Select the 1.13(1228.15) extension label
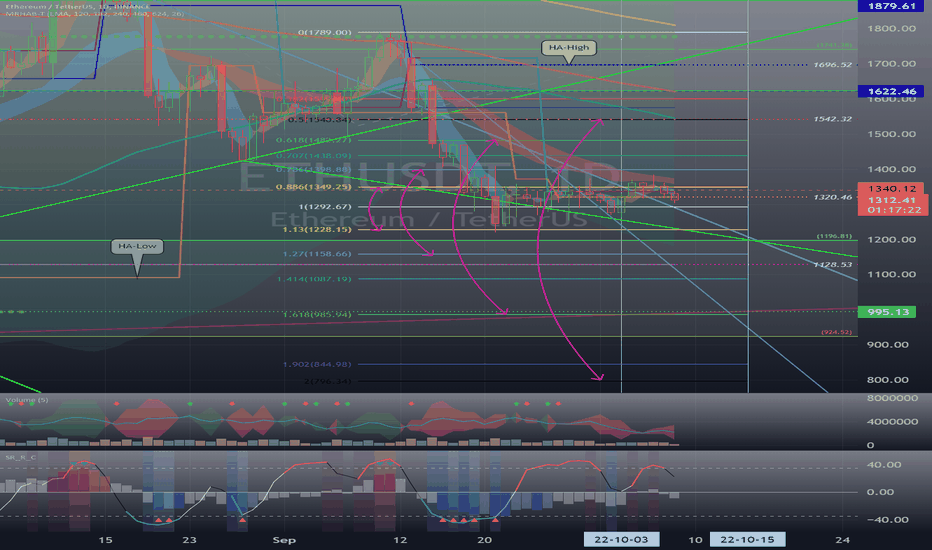Image resolution: width=932 pixels, height=550 pixels. pyautogui.click(x=317, y=230)
